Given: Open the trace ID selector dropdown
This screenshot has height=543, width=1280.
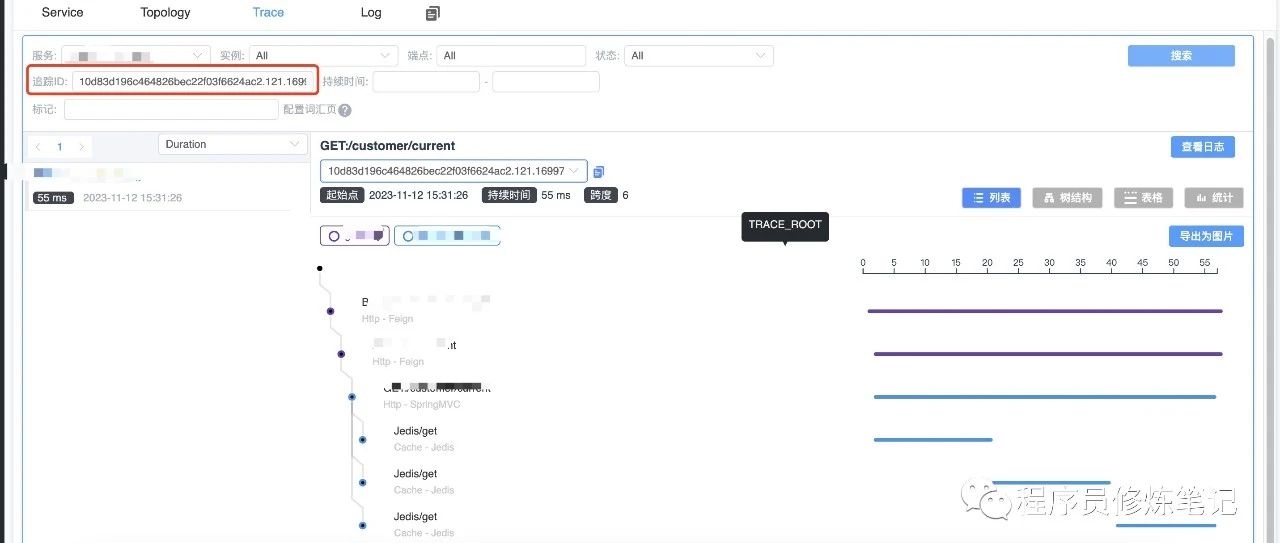Looking at the screenshot, I should point(454,171).
